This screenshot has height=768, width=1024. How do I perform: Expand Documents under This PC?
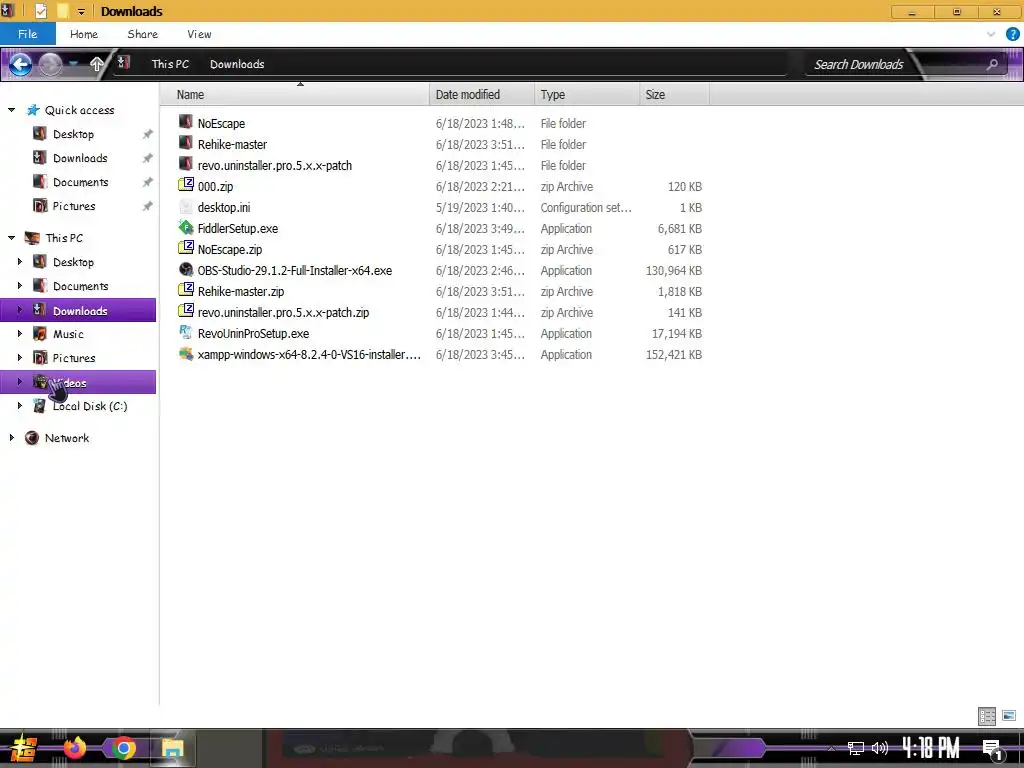pos(20,285)
